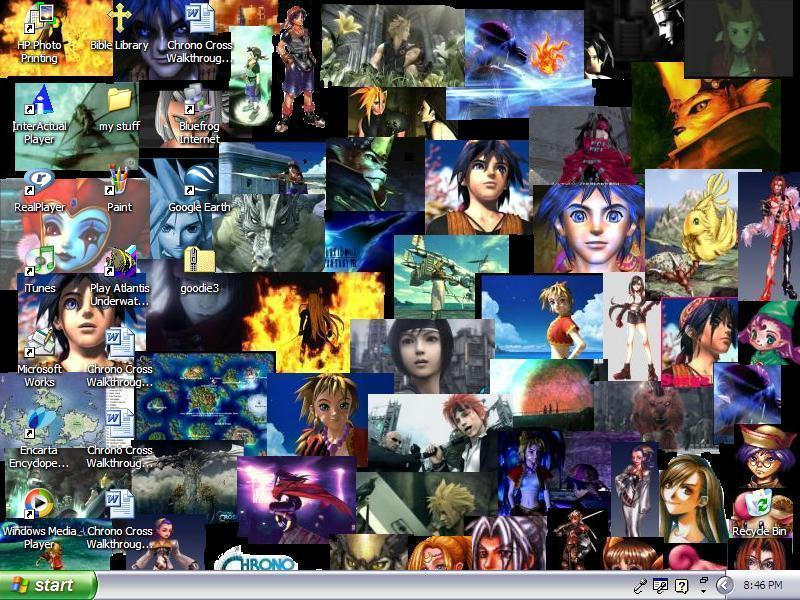Open the 'my stuff' folder
This screenshot has height=600, width=800.
coord(119,109)
